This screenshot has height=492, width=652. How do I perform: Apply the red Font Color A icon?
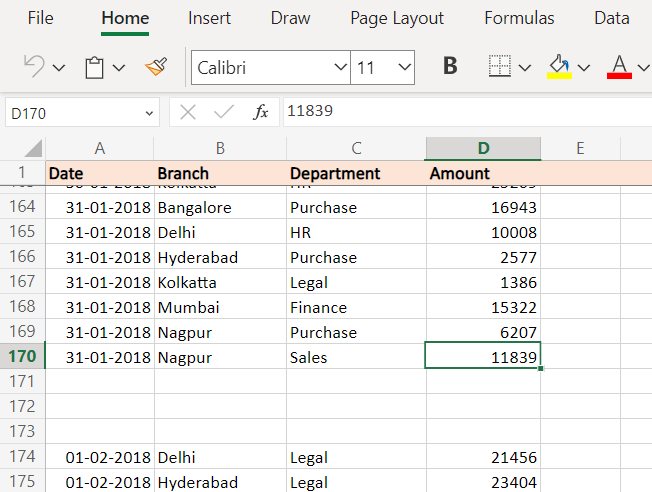(619, 67)
